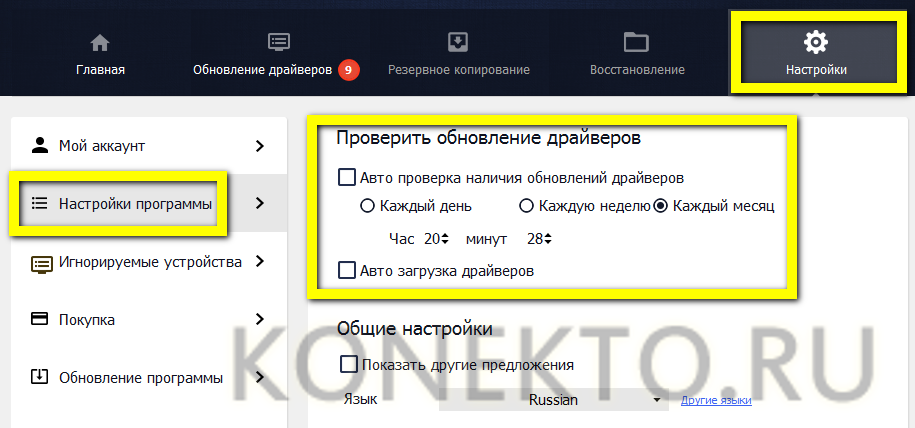915x428 pixels.
Task: Click the folder icon above Восстановление
Action: click(635, 42)
